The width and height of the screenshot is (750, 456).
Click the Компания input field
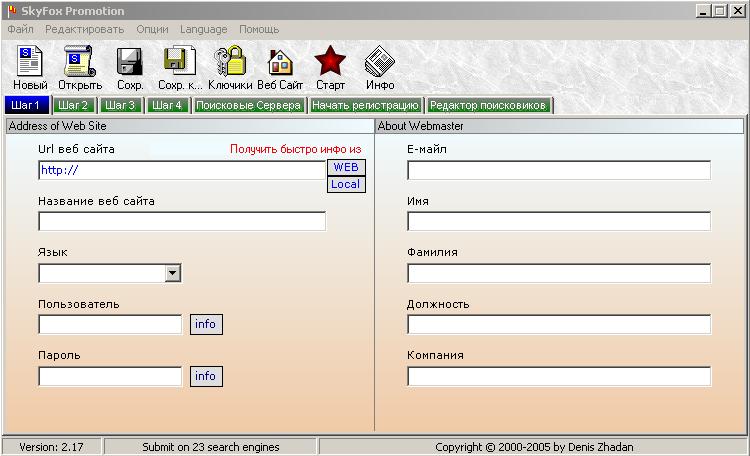click(x=559, y=376)
